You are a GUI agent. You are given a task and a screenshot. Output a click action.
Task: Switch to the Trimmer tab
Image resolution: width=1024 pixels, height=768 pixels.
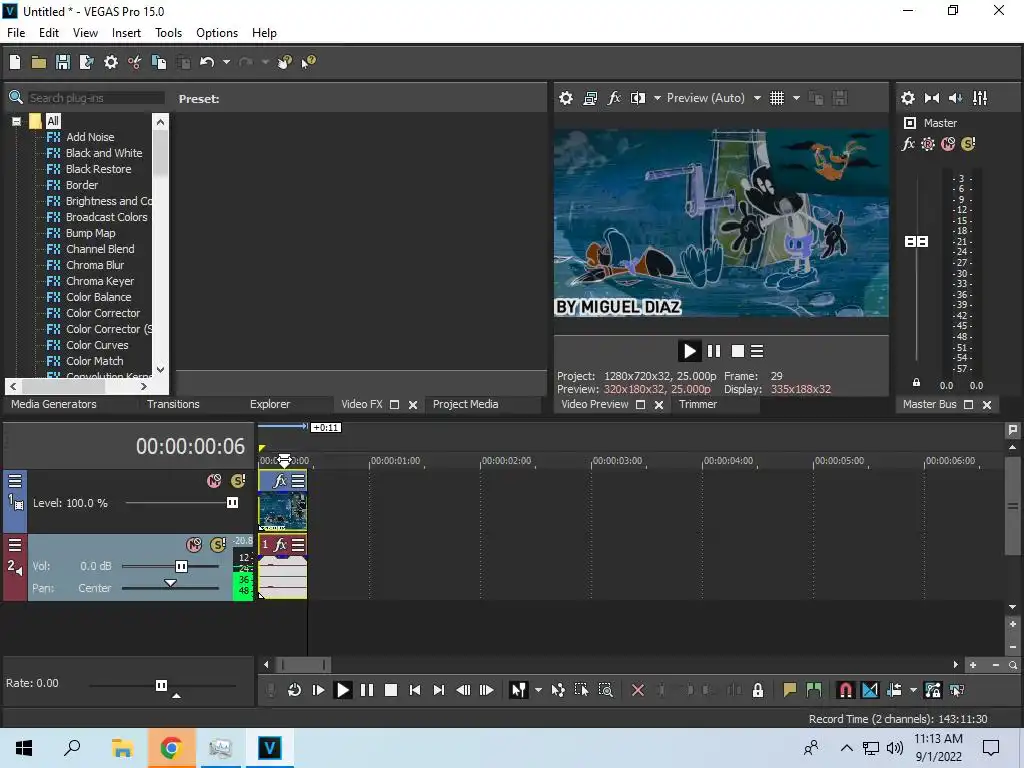[x=697, y=404]
